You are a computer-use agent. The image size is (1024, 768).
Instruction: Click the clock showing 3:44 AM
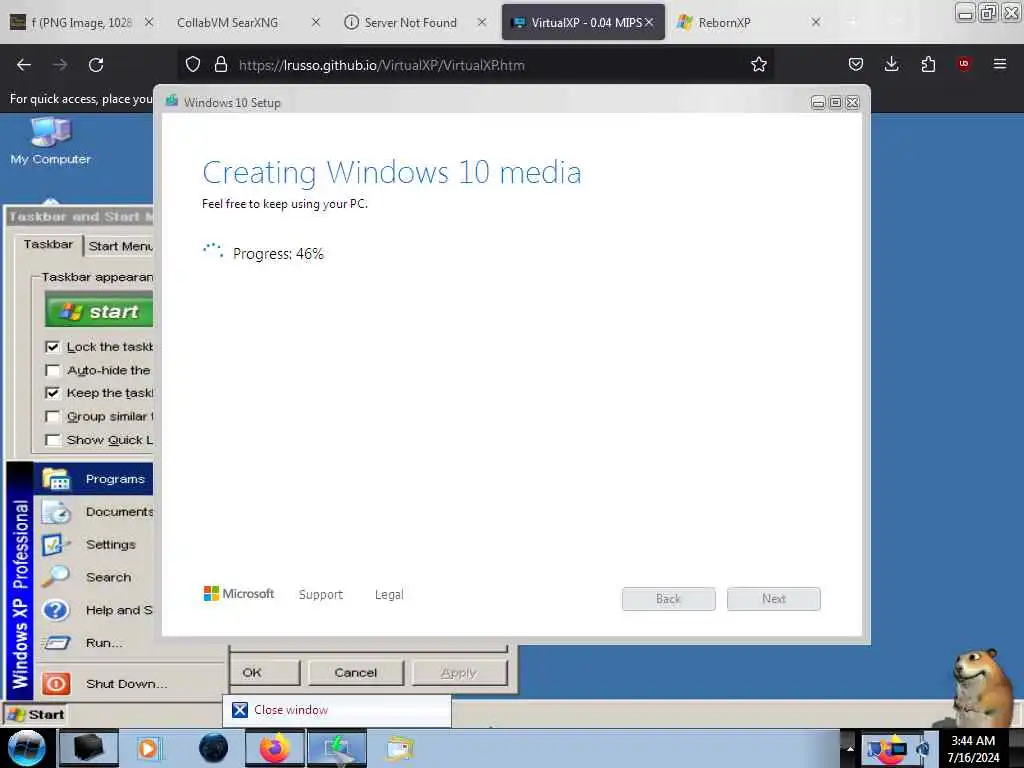click(x=972, y=741)
